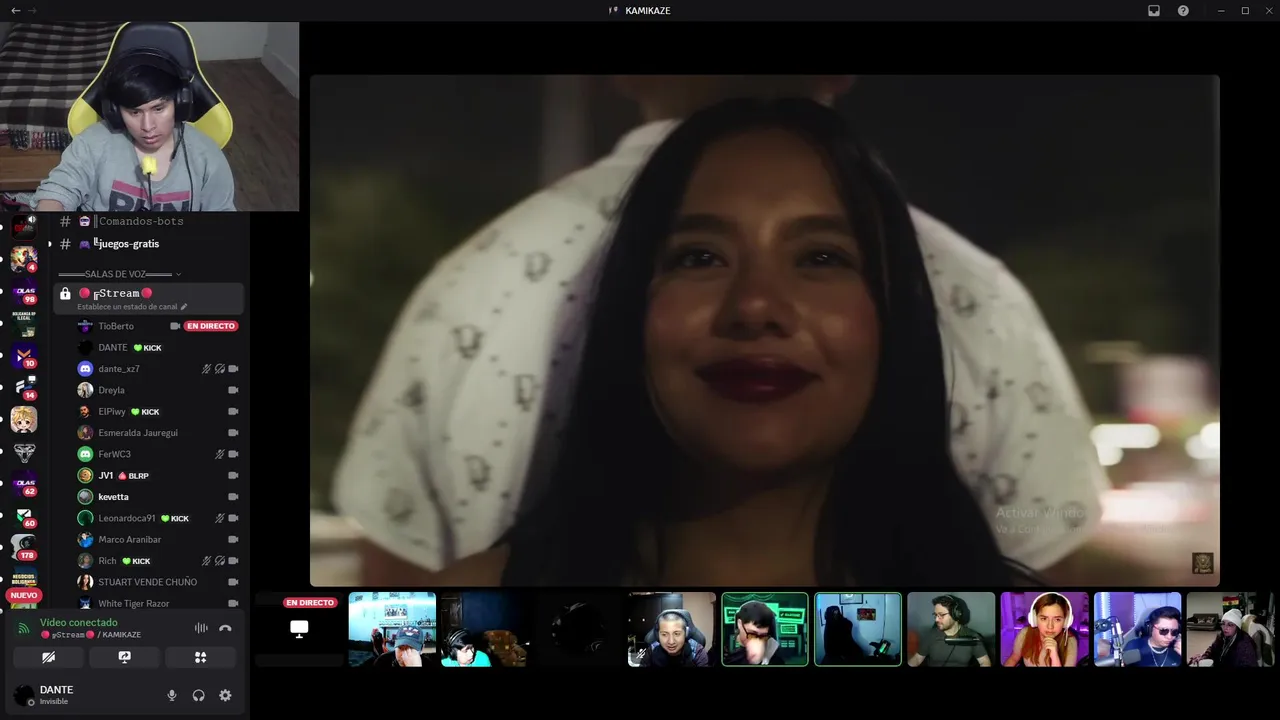Select webcam tile with white beanie person
Screen dimensions: 1280x720
1230,629
